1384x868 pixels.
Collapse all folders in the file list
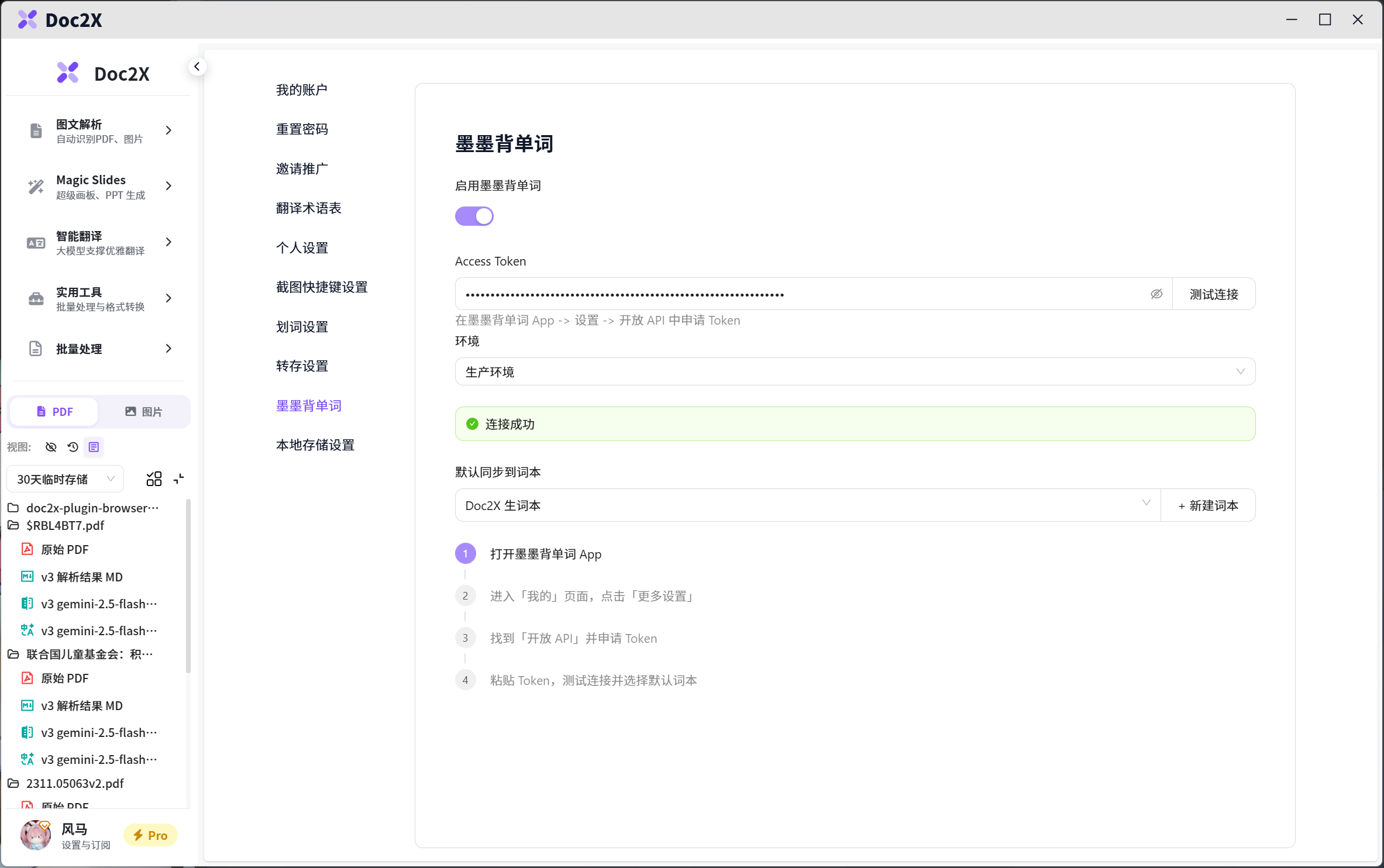click(x=179, y=478)
